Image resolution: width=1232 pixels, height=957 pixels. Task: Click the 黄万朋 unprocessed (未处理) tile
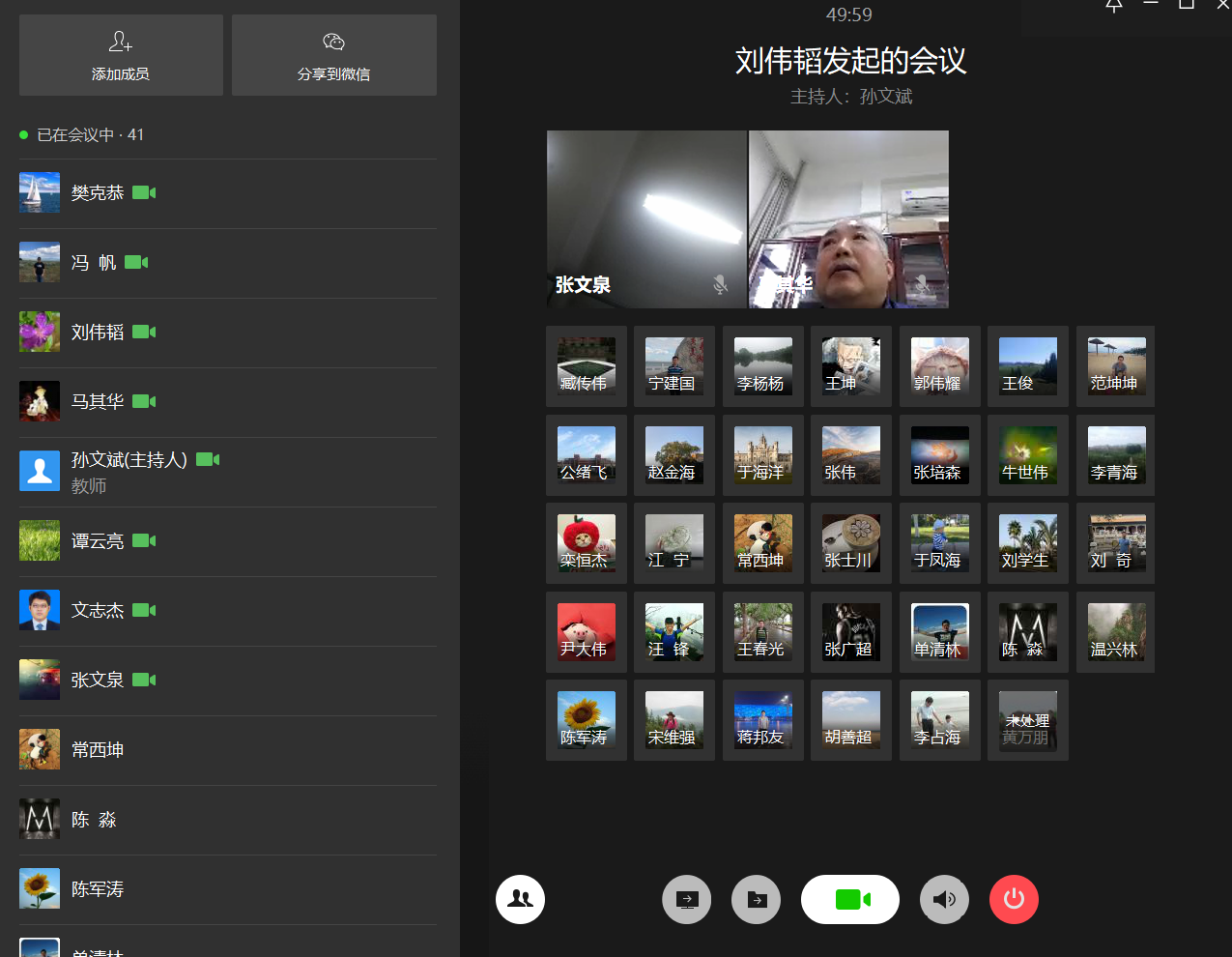pyautogui.click(x=1027, y=720)
